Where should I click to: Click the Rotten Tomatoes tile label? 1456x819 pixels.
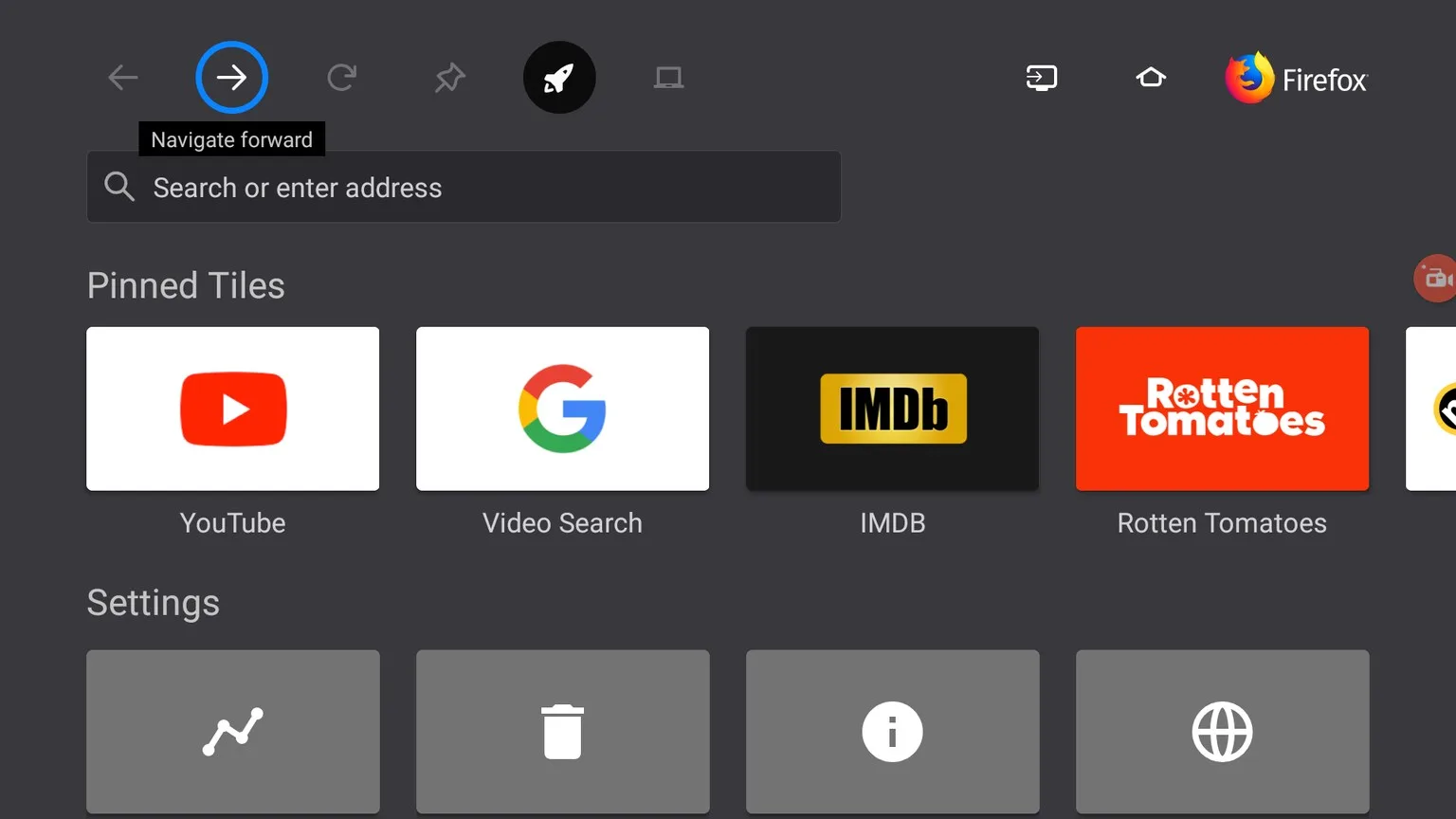pyautogui.click(x=1223, y=523)
